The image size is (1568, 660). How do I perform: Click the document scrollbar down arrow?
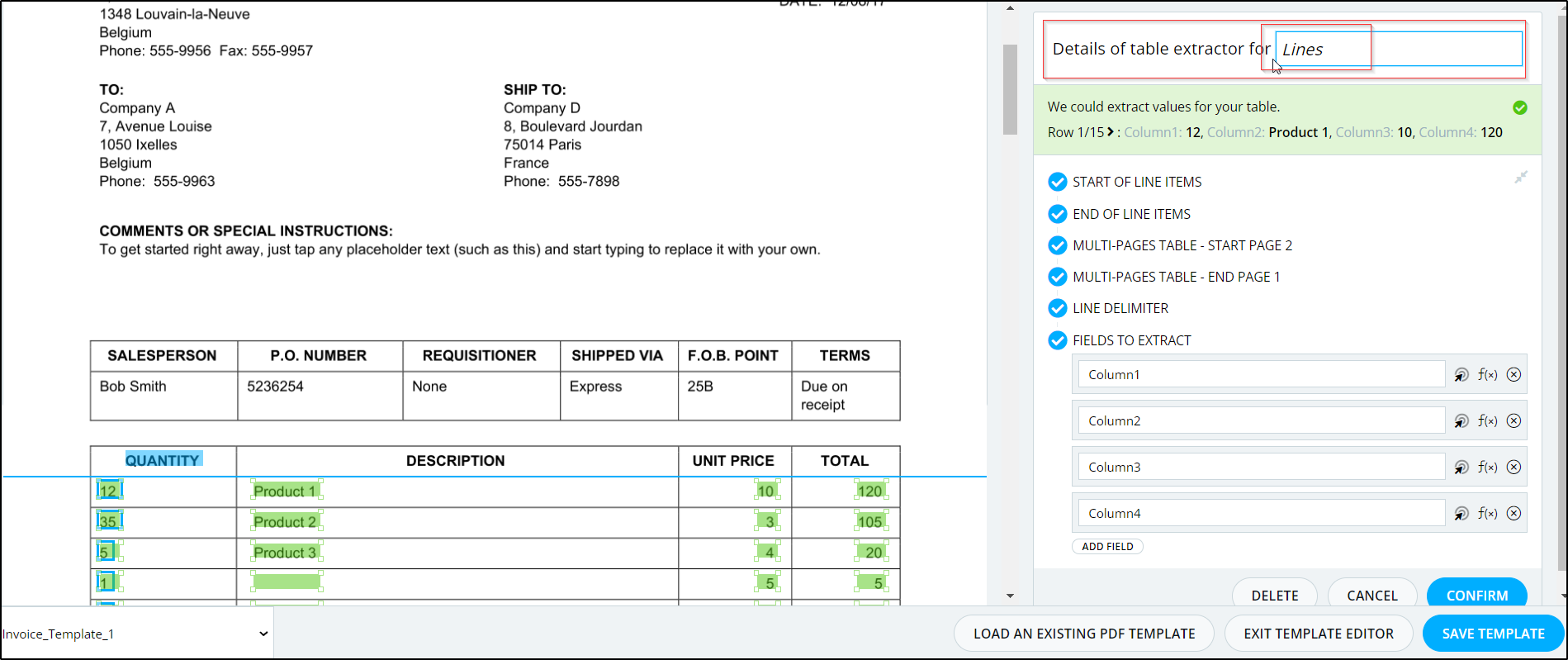(1010, 596)
